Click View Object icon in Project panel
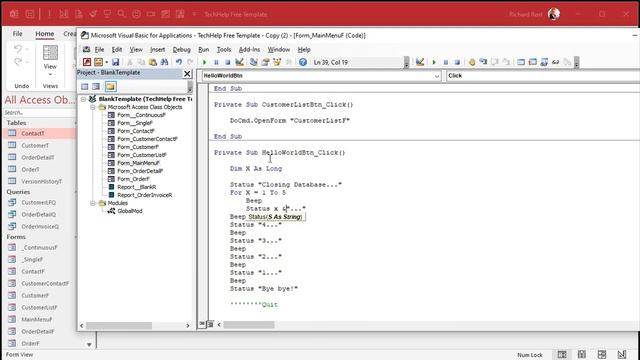 [x=96, y=87]
